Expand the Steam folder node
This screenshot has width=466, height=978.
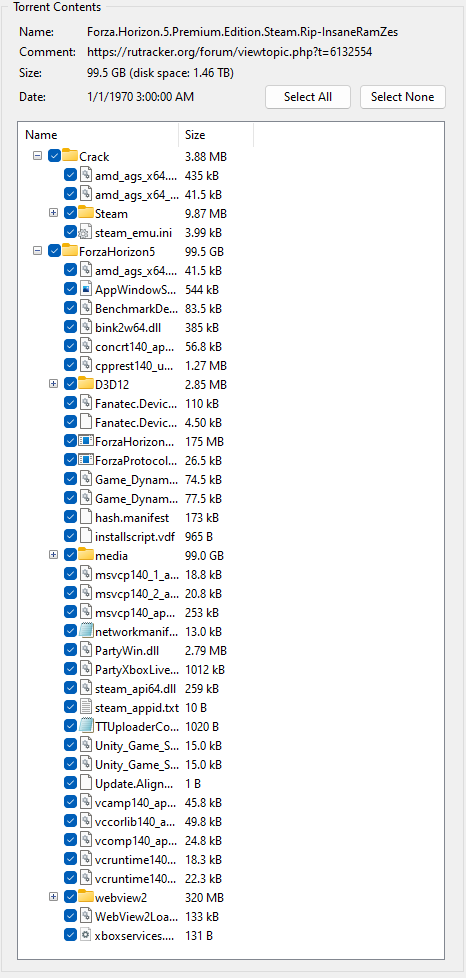[x=53, y=213]
